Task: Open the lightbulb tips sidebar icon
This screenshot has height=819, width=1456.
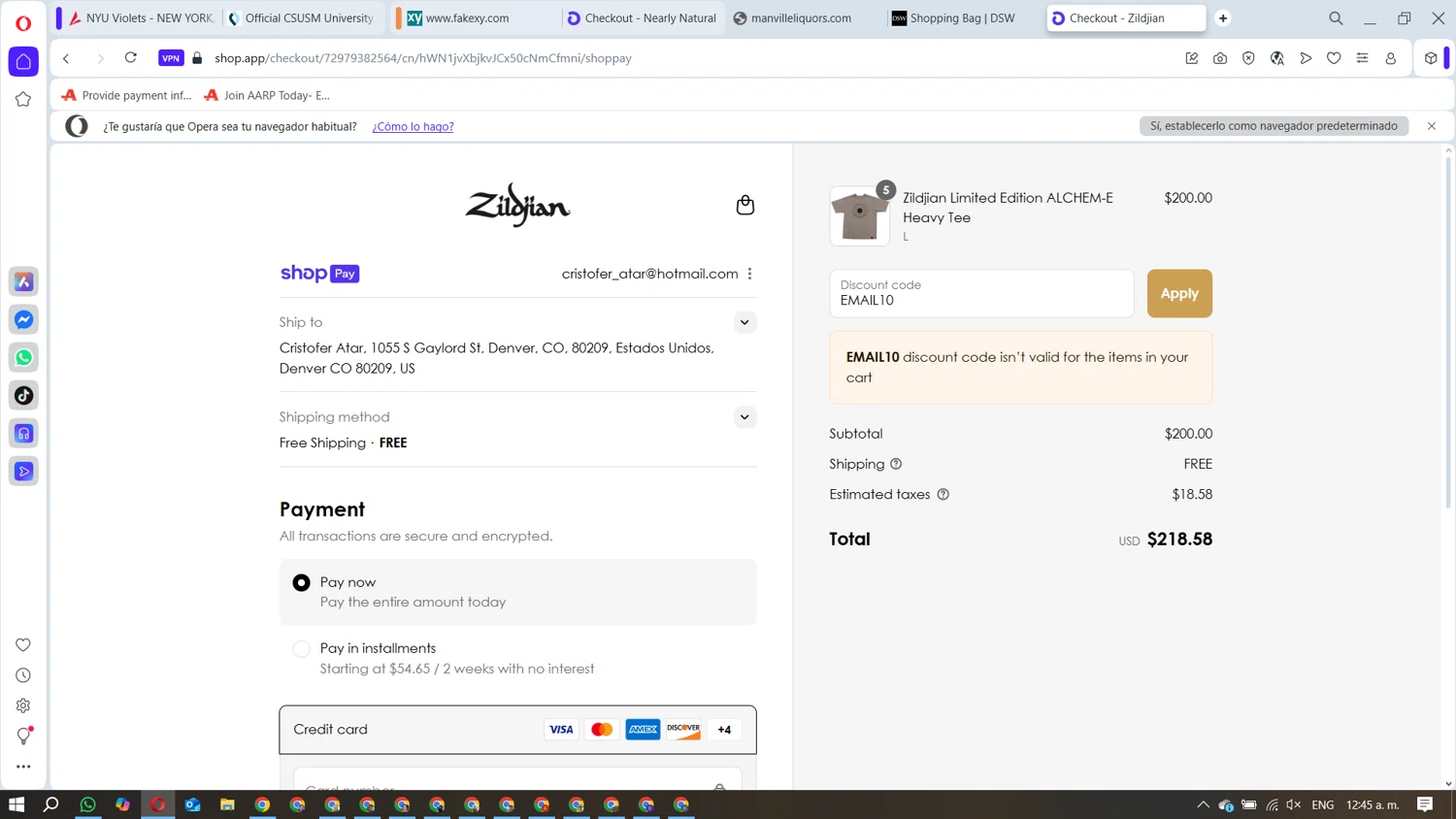Action: pyautogui.click(x=23, y=737)
